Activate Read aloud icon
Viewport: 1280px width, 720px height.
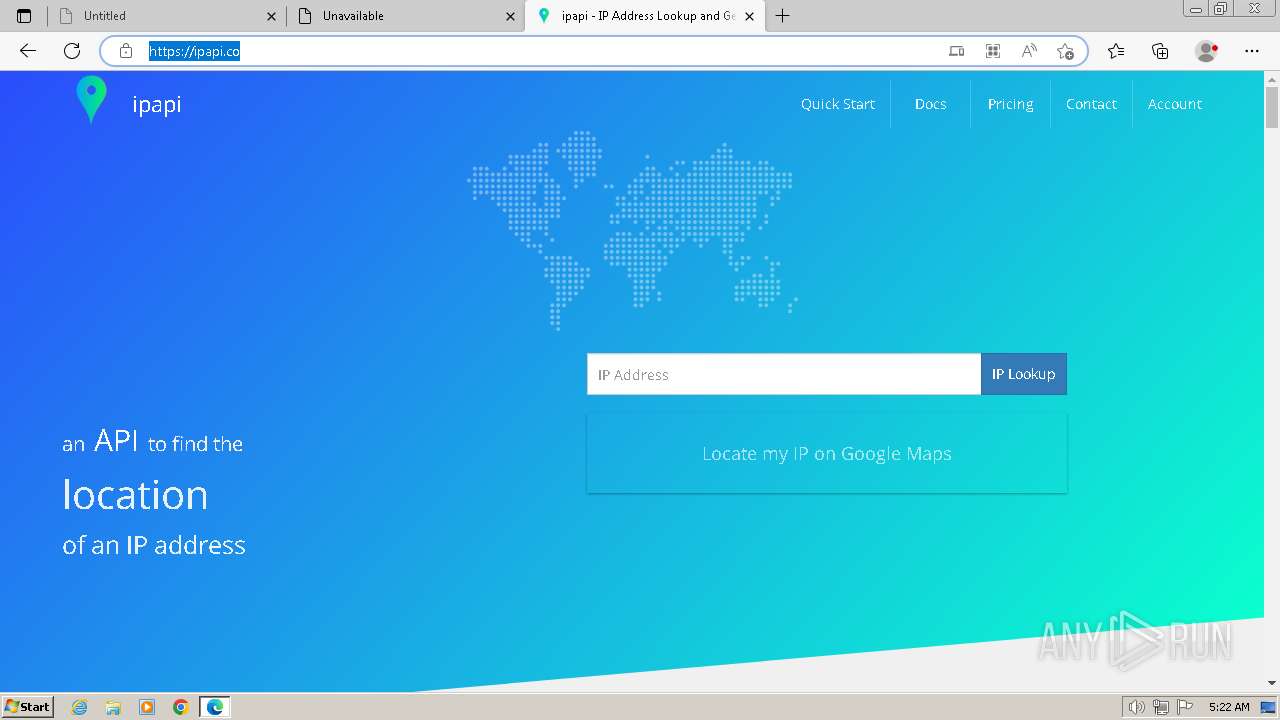click(1029, 51)
